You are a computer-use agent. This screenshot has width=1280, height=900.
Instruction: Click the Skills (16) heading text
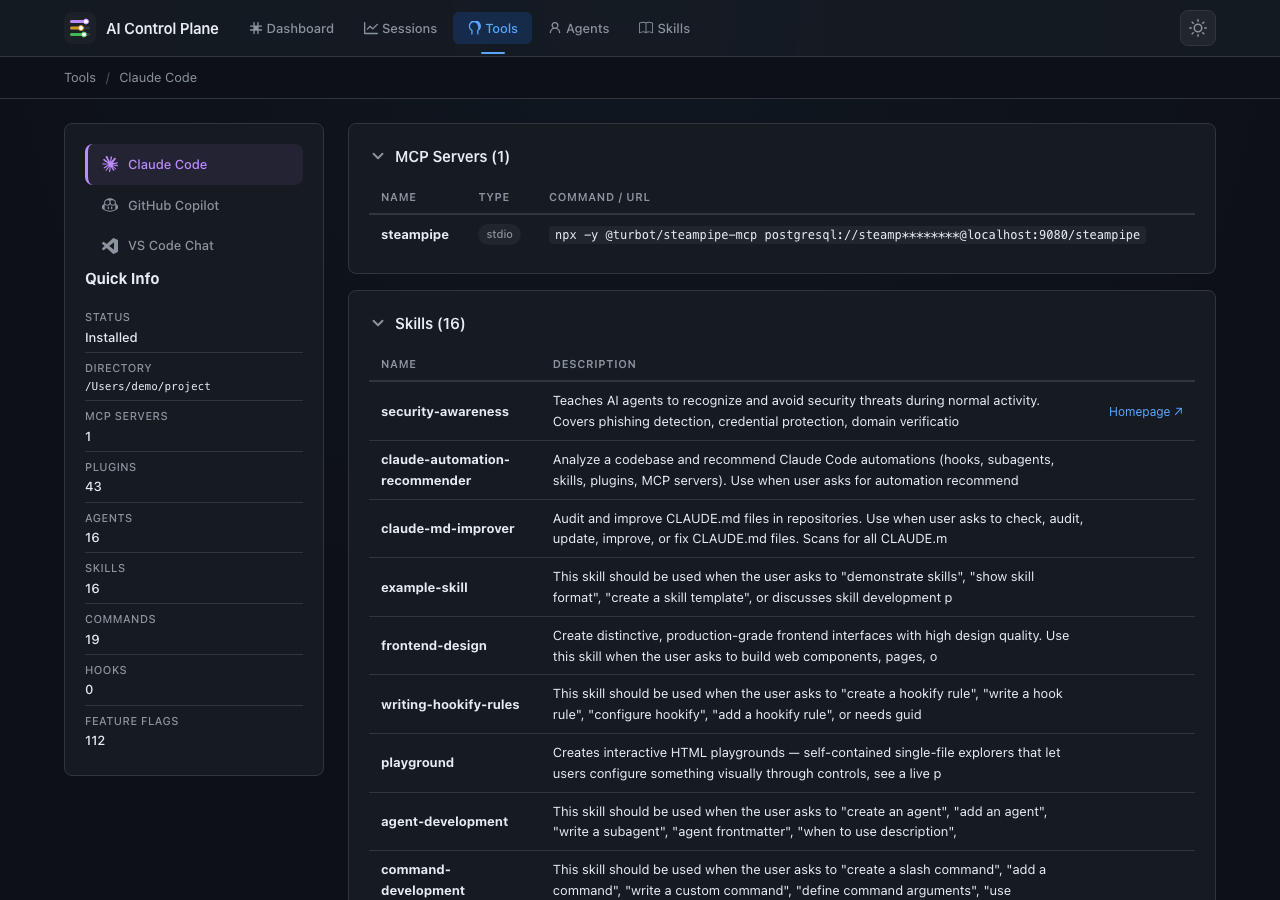pyautogui.click(x=430, y=323)
